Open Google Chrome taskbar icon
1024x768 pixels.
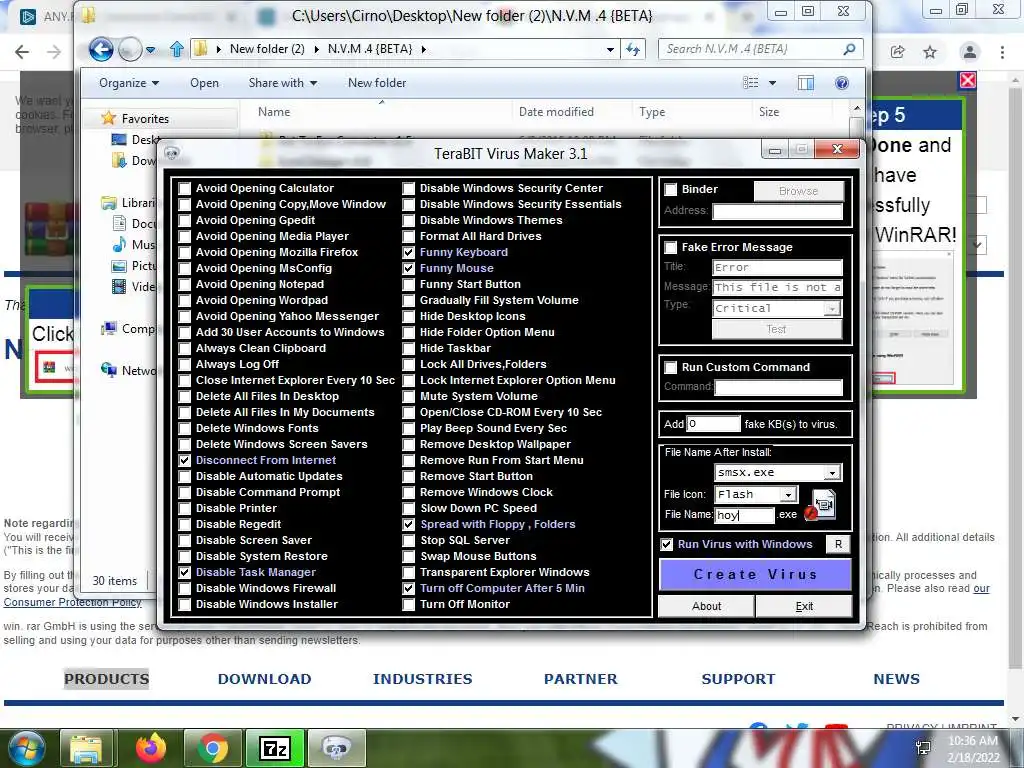click(x=213, y=748)
